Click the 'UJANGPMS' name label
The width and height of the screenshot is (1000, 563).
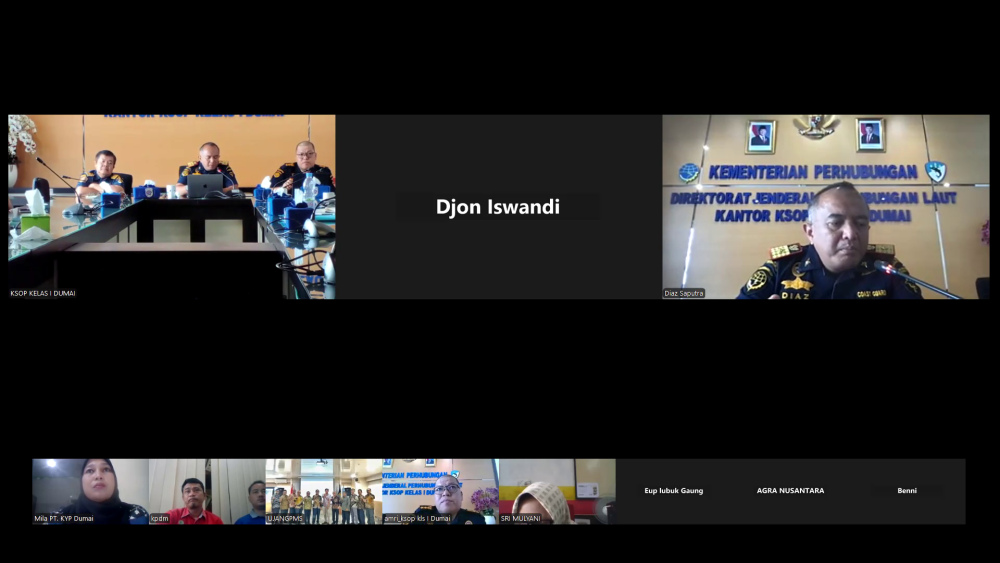[x=285, y=518]
